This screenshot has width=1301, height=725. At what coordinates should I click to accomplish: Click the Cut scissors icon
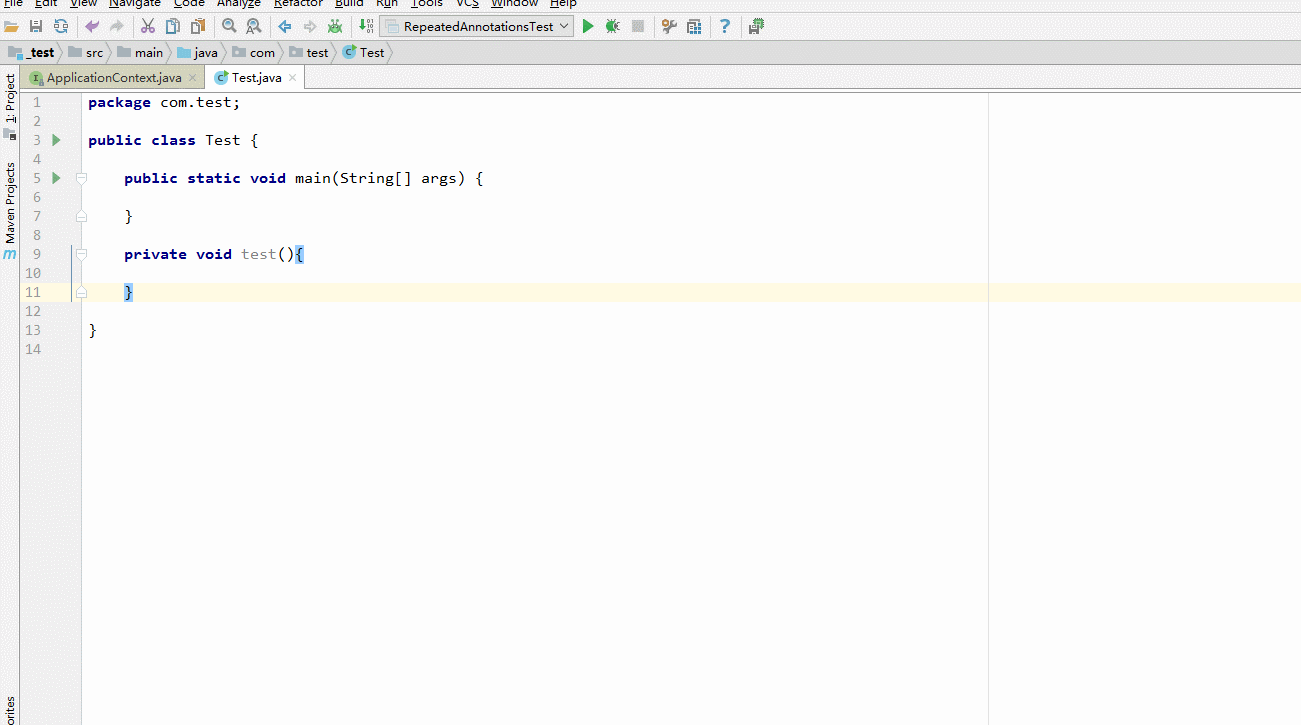click(148, 26)
